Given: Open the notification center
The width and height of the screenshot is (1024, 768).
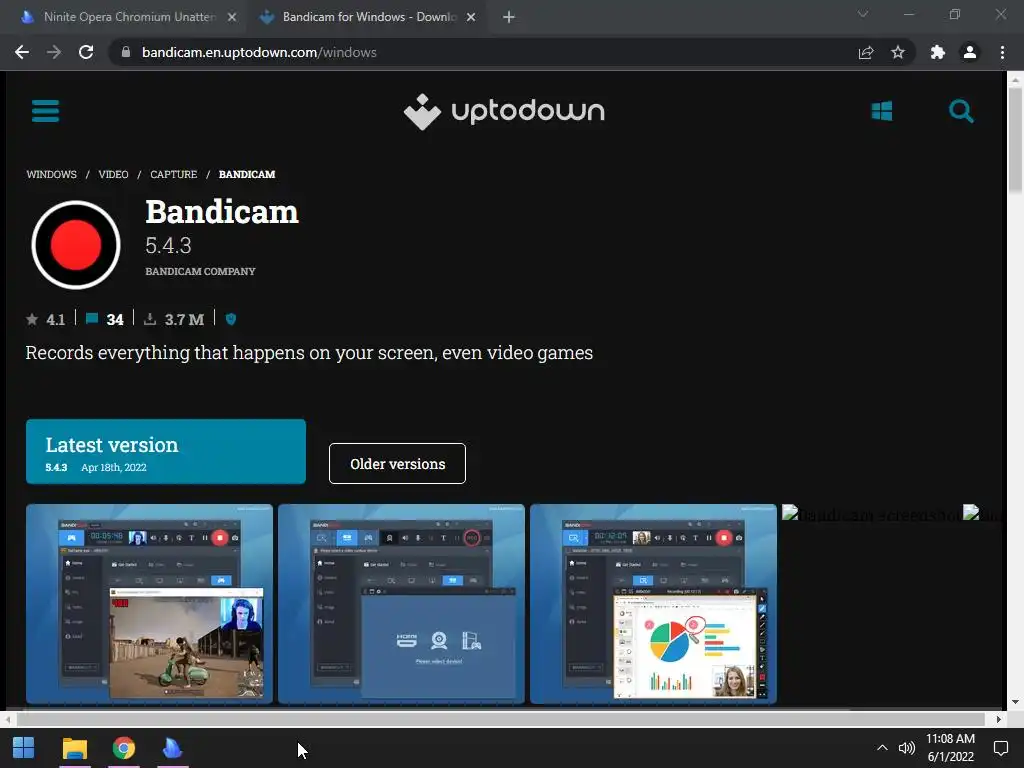Looking at the screenshot, I should 1000,748.
